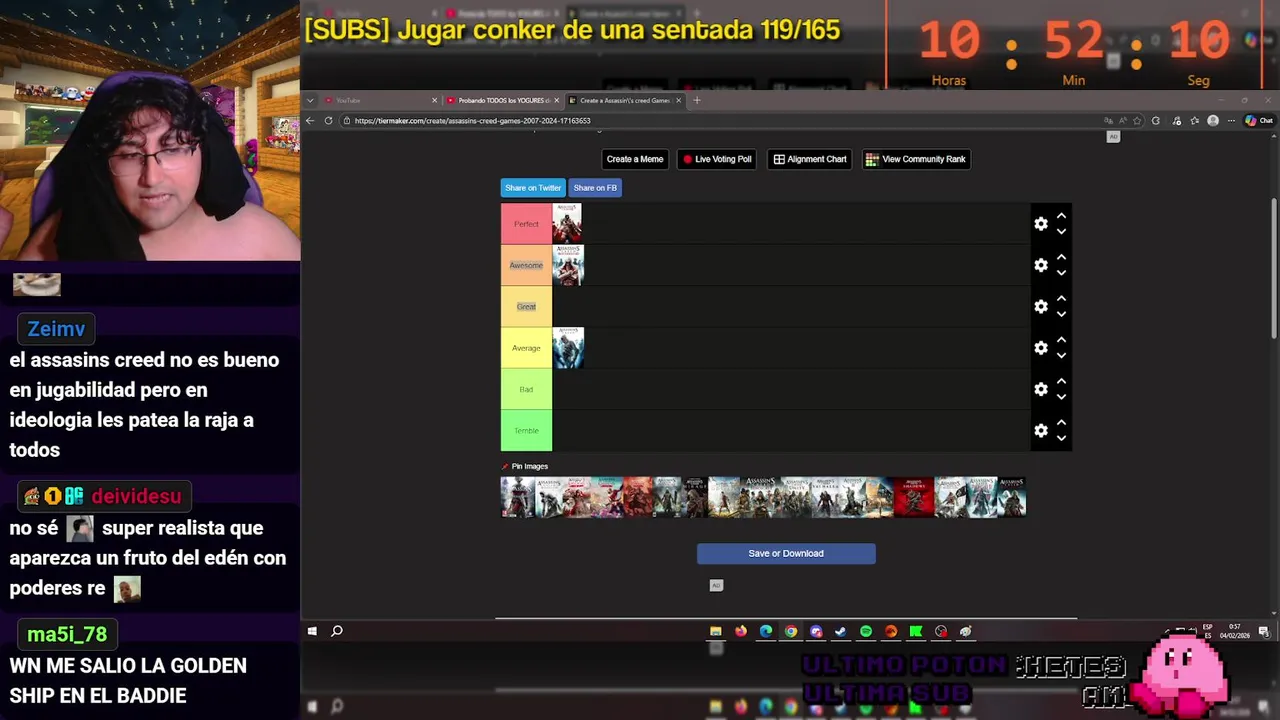1280x720 pixels.
Task: Share the tier list on FB
Action: point(595,188)
